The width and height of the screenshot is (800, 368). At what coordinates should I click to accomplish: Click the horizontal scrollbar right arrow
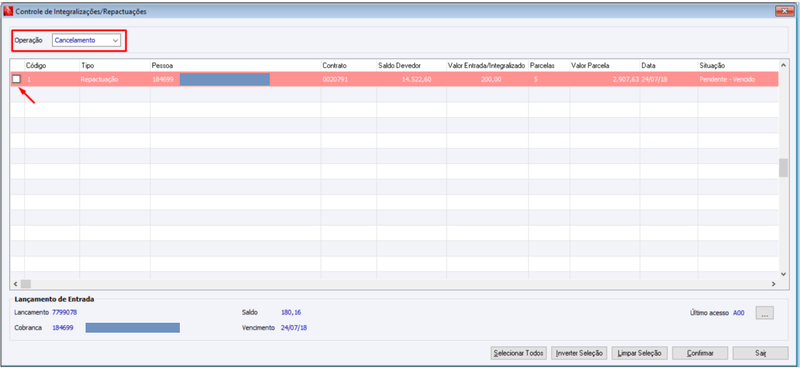[773, 283]
